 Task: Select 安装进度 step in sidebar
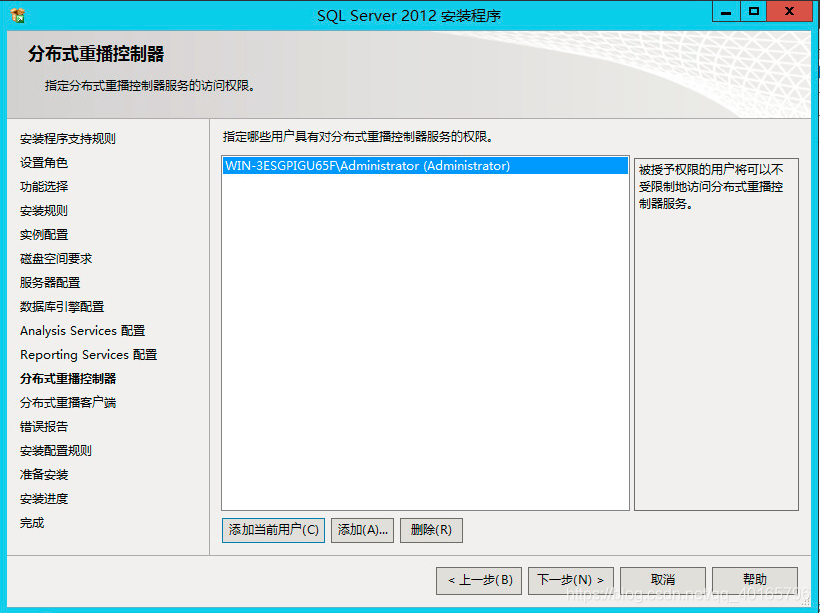(44, 499)
